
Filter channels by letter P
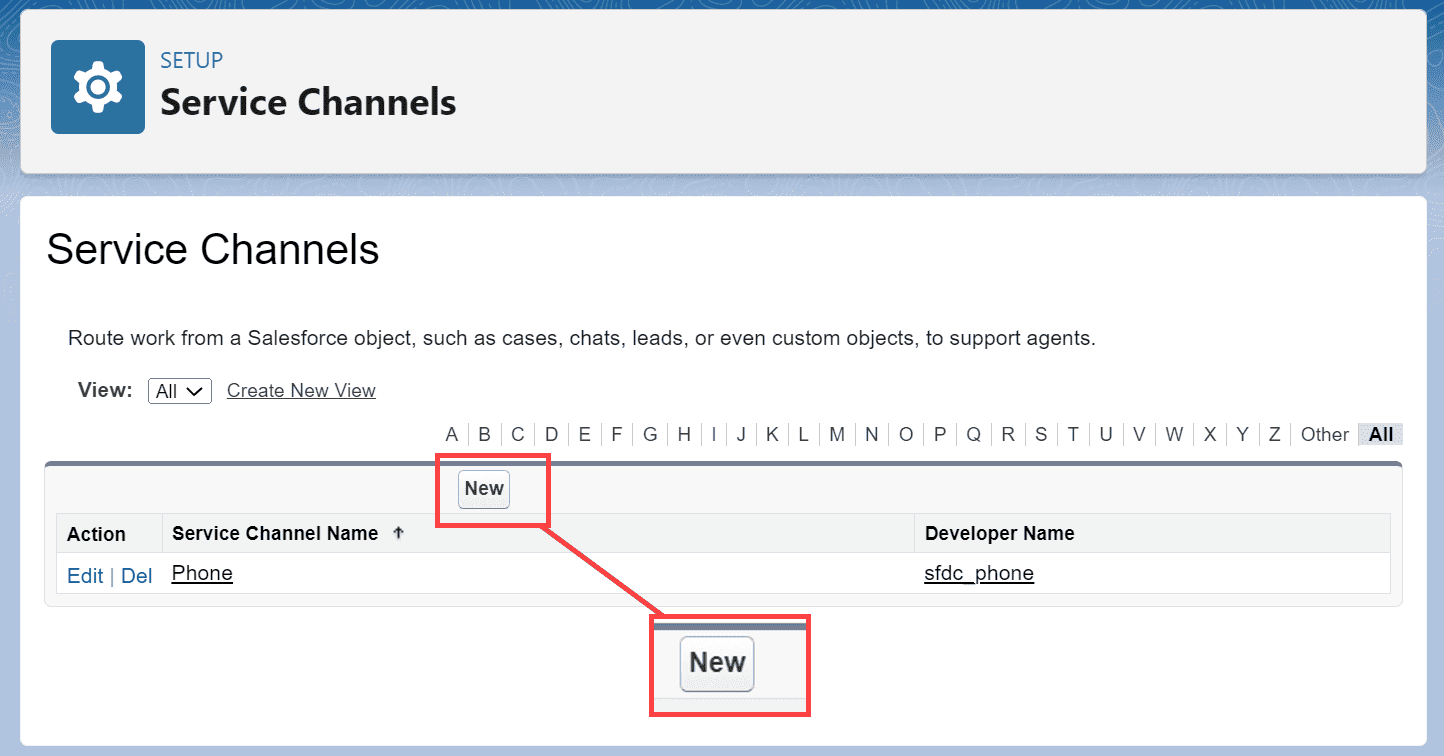click(x=939, y=434)
